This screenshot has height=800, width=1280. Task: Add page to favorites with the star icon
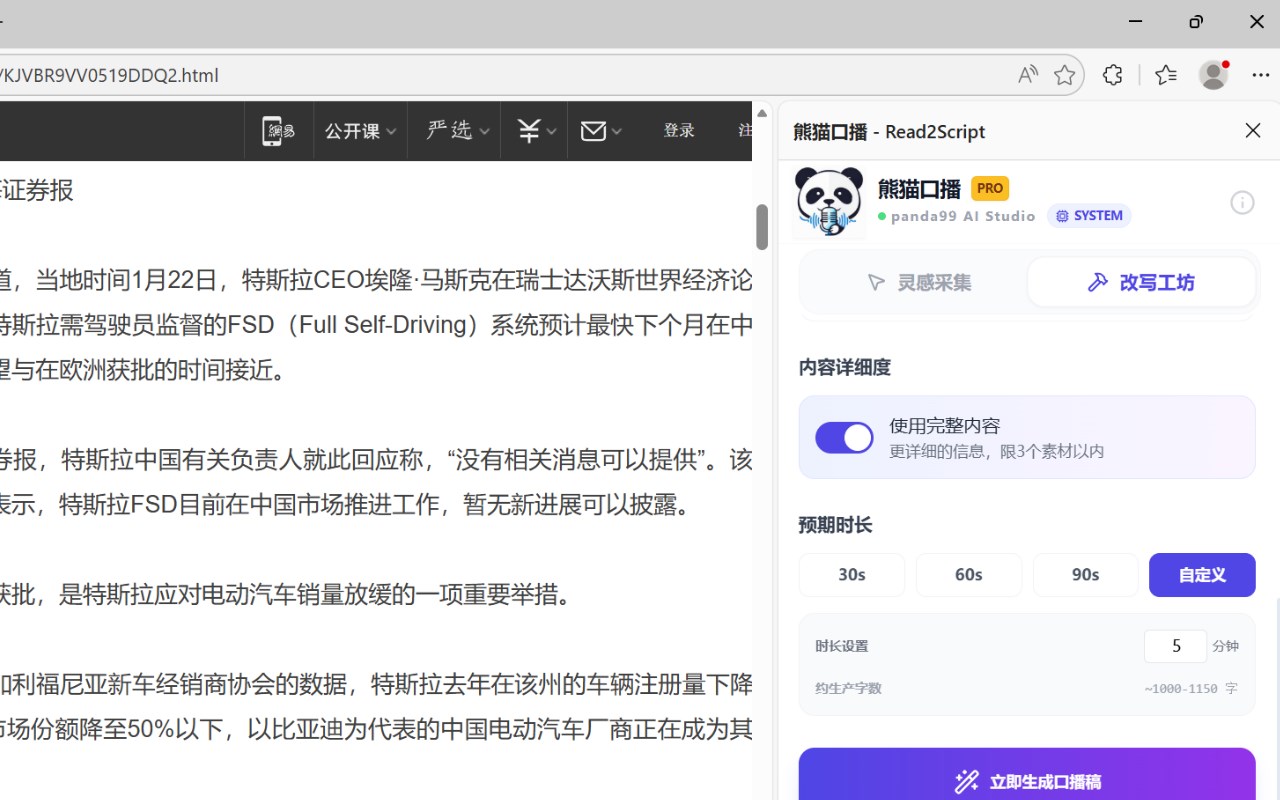(x=1065, y=75)
